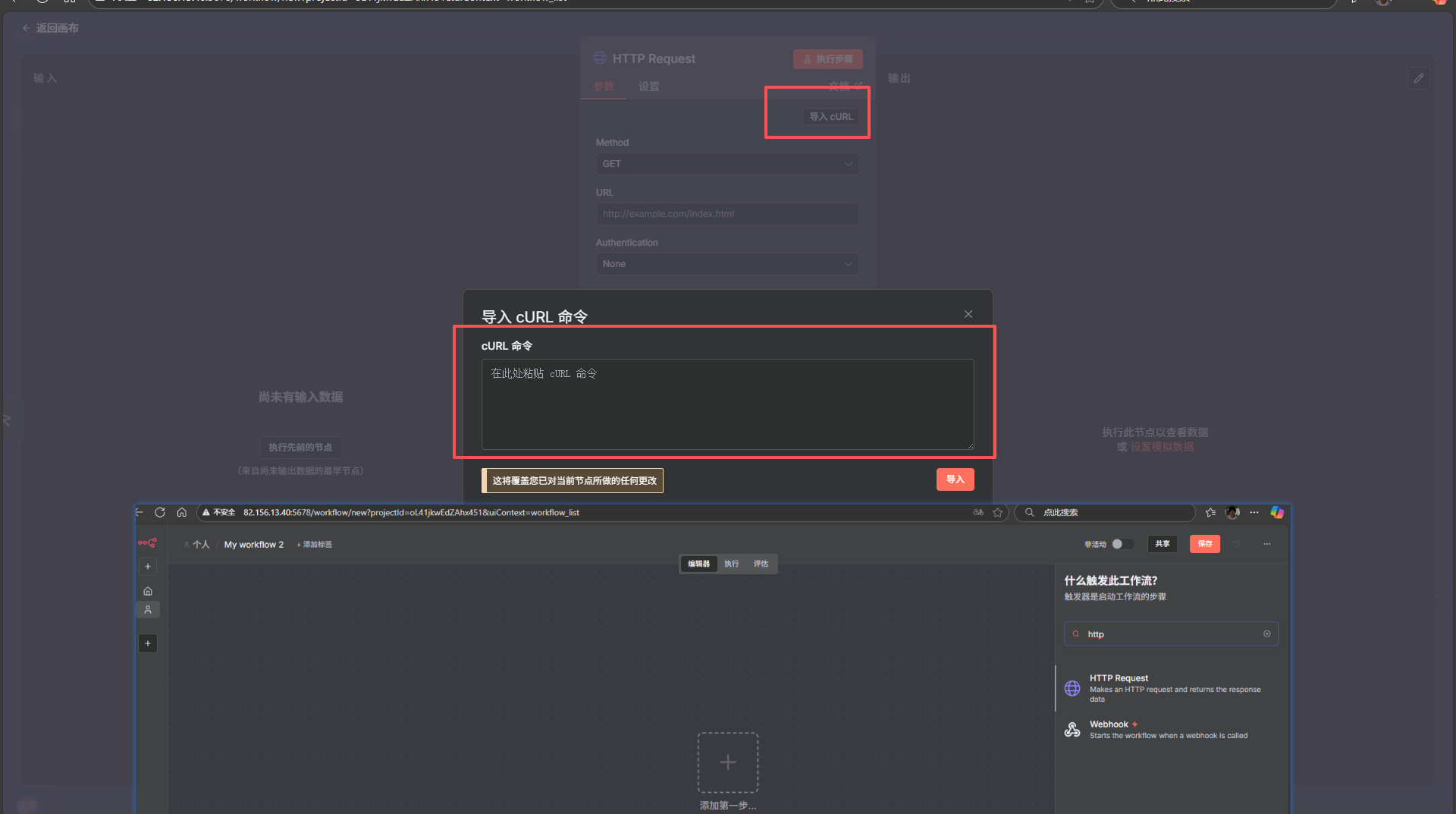Screen dimensions: 1456x814
Task: Click the dashed add-first-step plus box
Action: click(728, 762)
